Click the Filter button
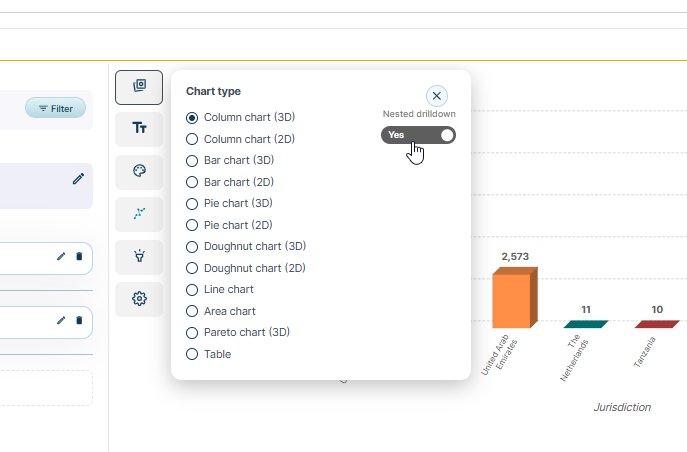 [x=56, y=108]
